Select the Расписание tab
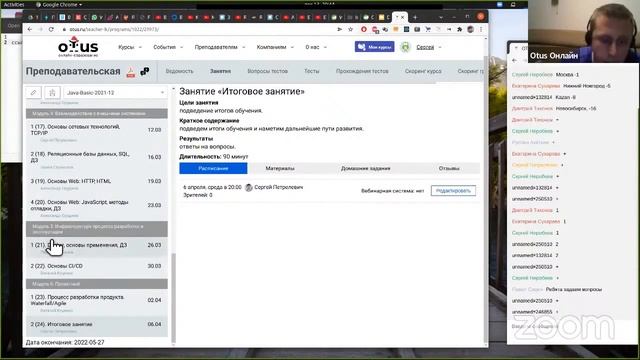640x360 pixels. [x=213, y=168]
